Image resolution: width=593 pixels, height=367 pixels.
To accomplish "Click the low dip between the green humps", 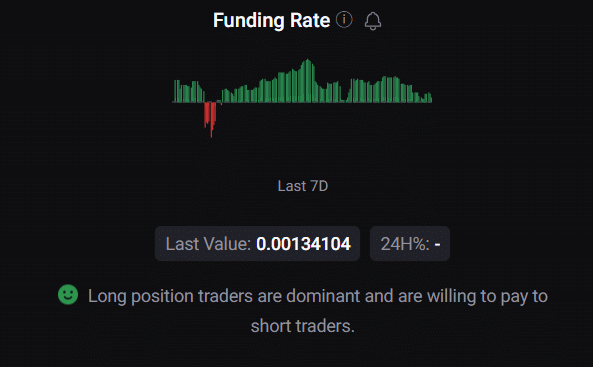I will 343,100.
